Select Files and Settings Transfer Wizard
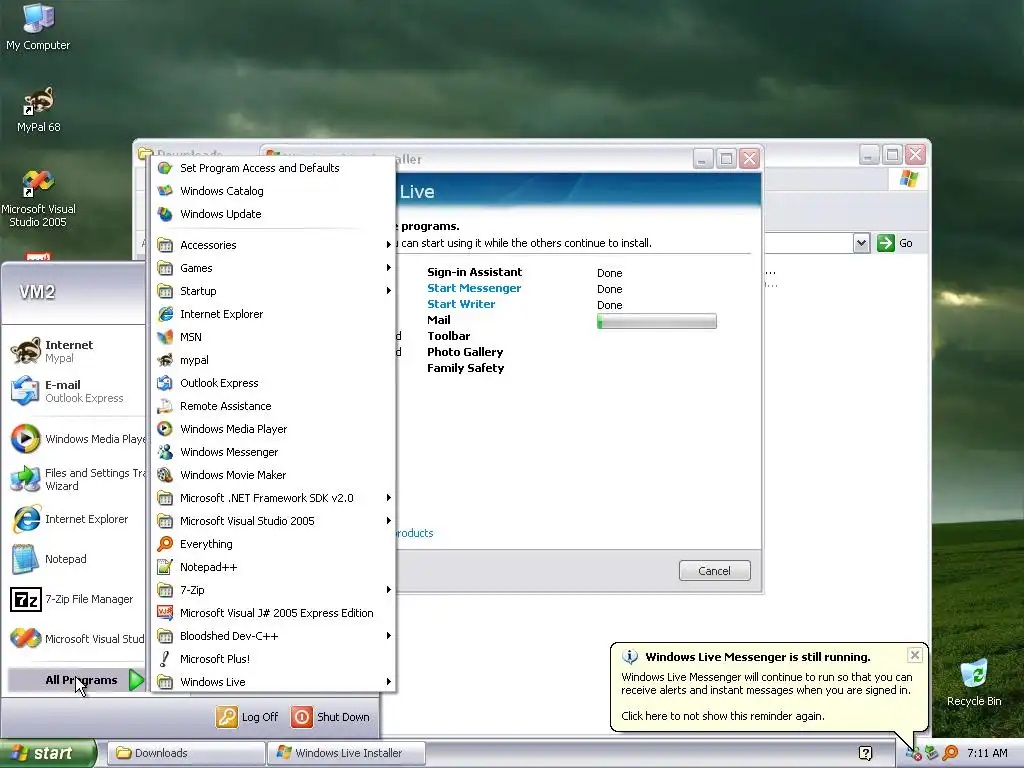Screen dimensions: 1024x768 (75, 479)
